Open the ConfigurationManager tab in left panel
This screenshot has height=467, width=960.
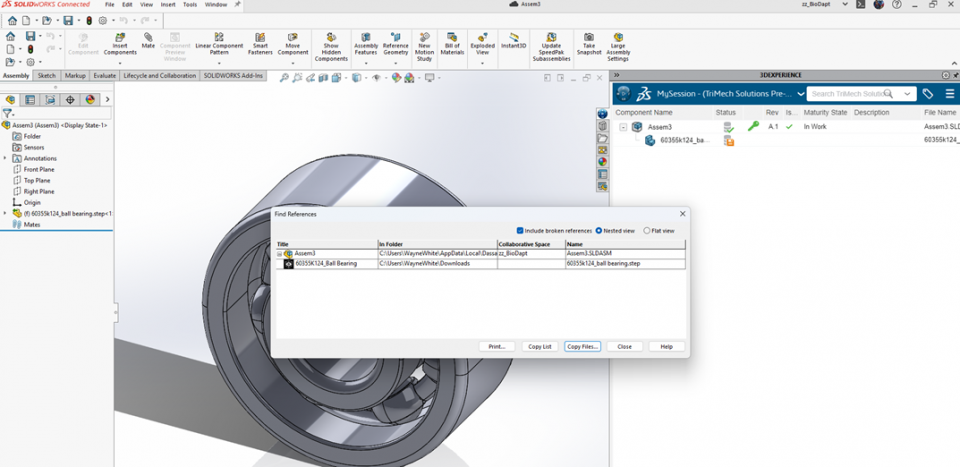[x=50, y=100]
